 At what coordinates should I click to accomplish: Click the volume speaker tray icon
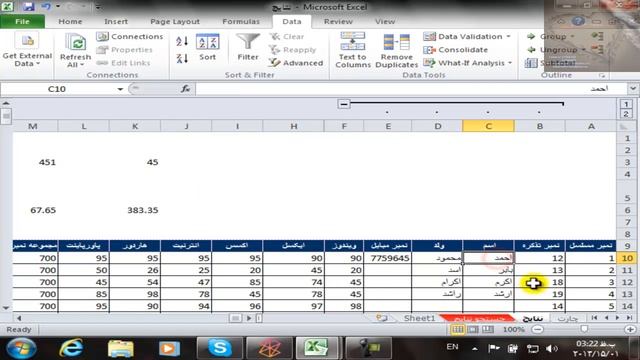coord(551,348)
